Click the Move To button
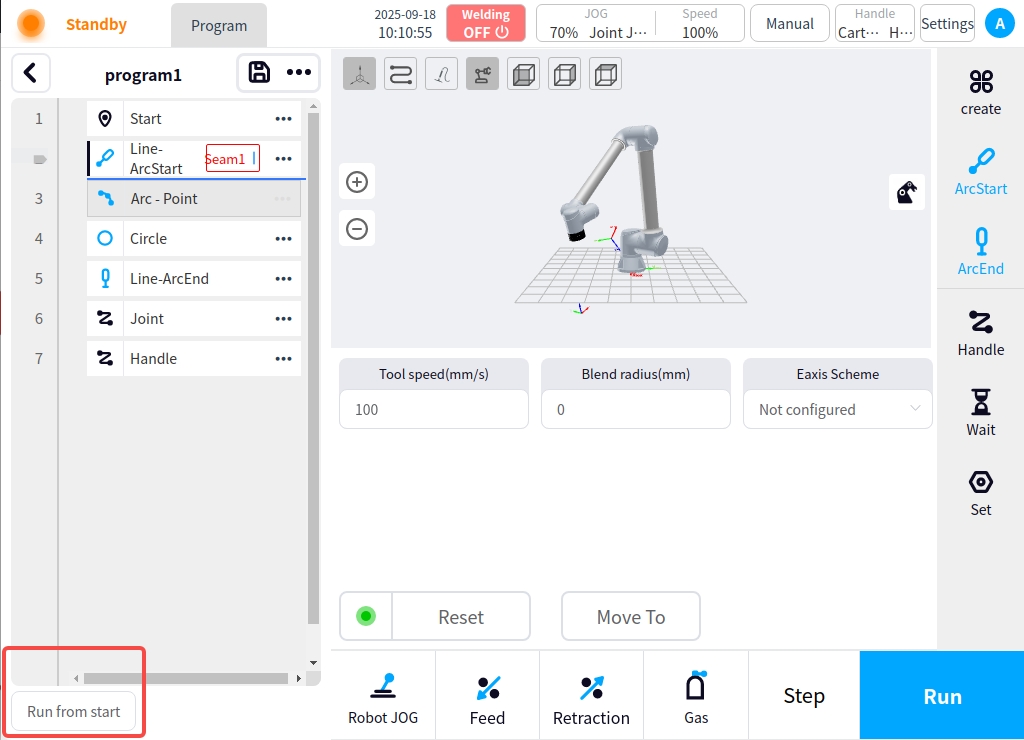 click(x=630, y=617)
